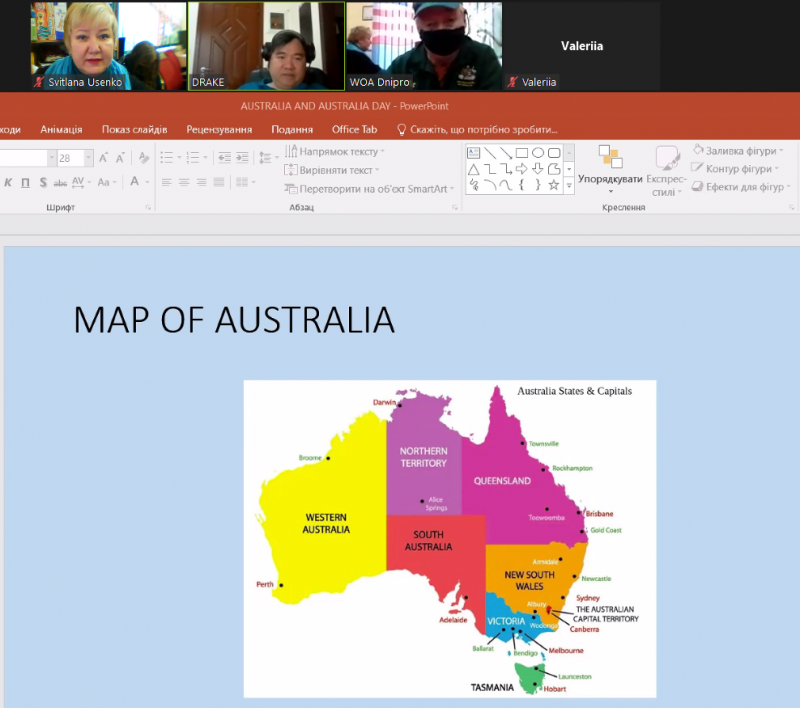Decrease the list indent level
This screenshot has width=800, height=708.
click(224, 158)
